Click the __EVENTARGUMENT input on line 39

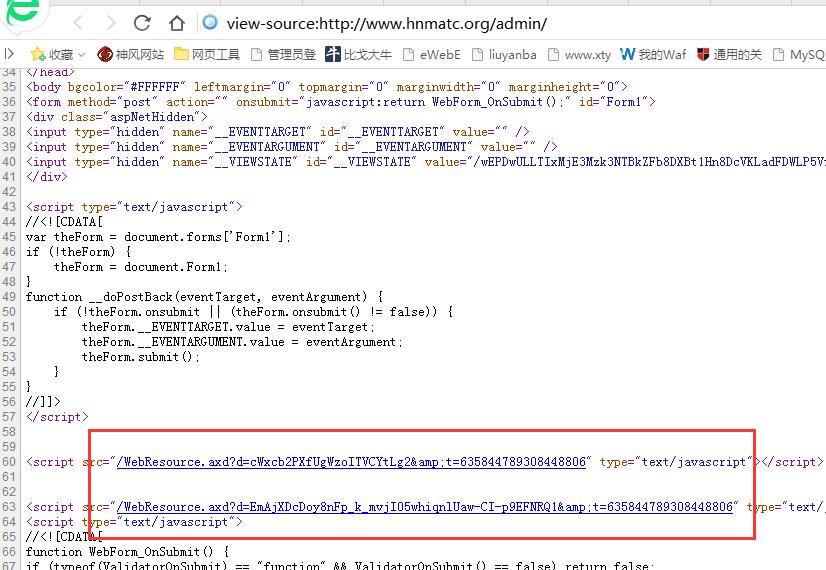pyautogui.click(x=291, y=147)
